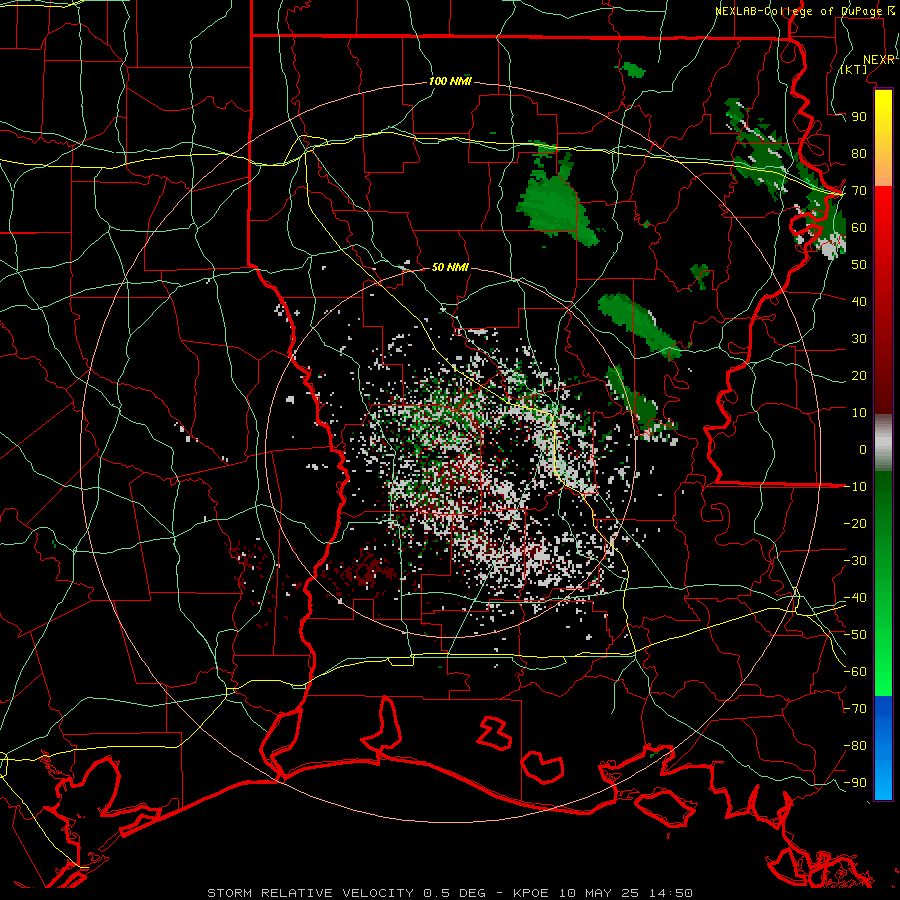
Task: Click the Storm Relative Velocity KPOE caption
Action: click(x=450, y=893)
